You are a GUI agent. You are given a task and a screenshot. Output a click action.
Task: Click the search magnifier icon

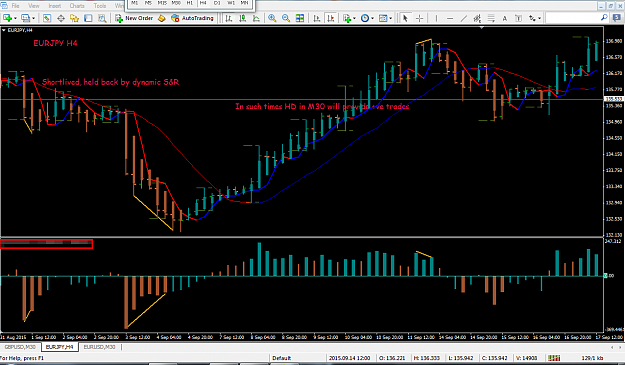pos(604,18)
